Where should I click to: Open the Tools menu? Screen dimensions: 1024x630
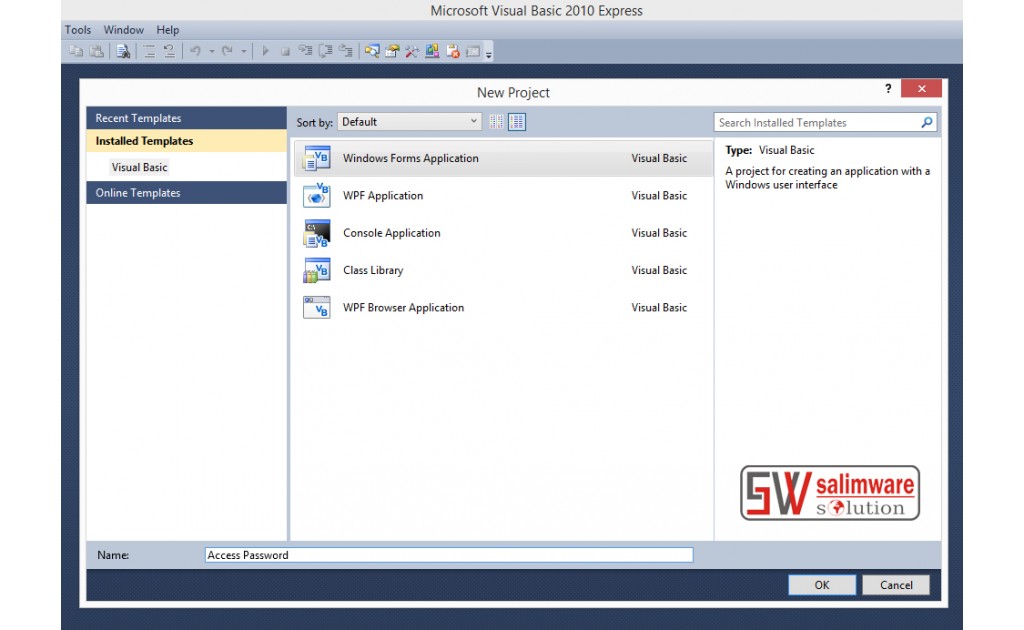(77, 30)
